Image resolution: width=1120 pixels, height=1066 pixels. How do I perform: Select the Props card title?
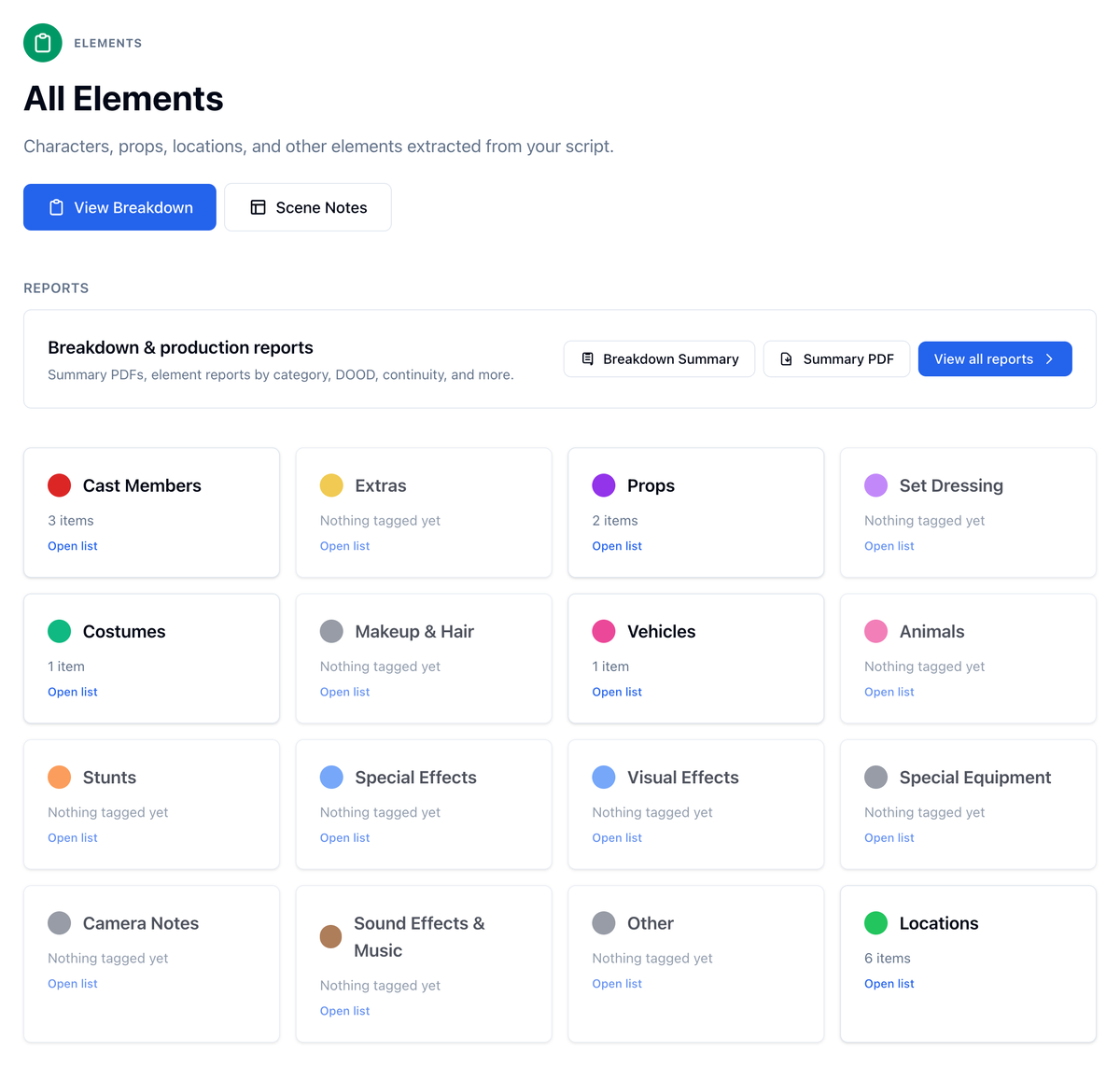click(x=651, y=486)
